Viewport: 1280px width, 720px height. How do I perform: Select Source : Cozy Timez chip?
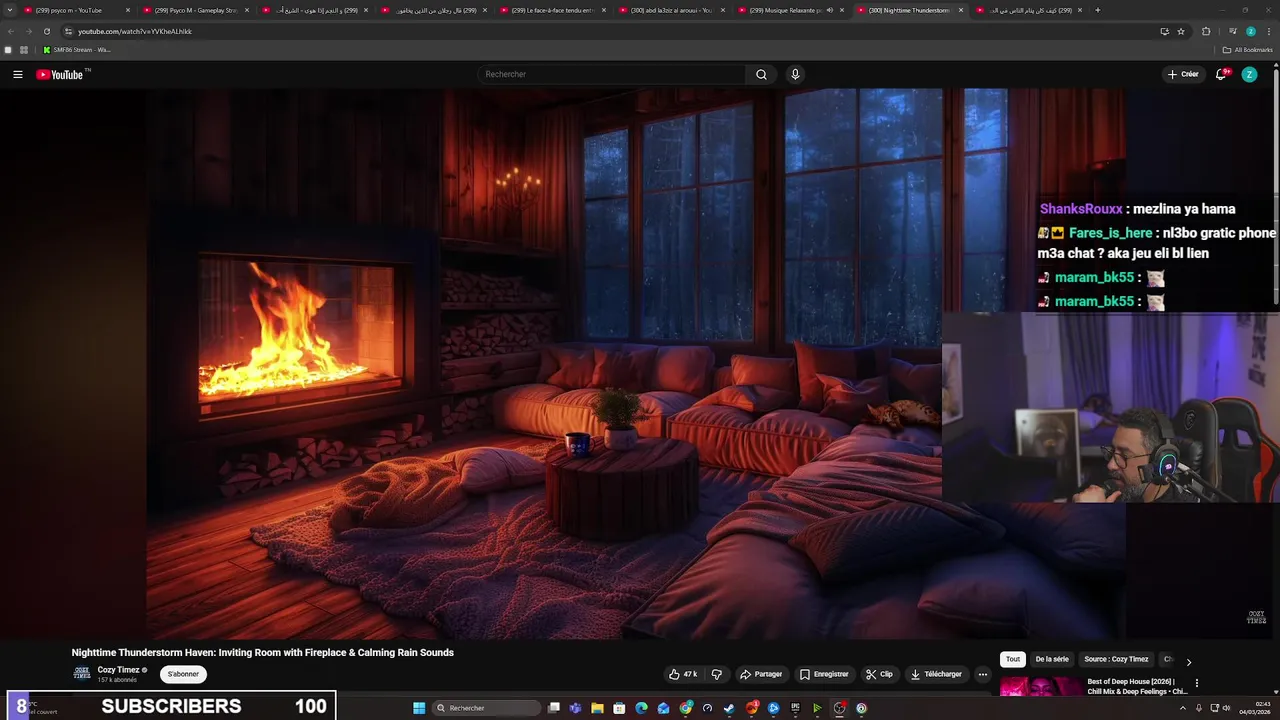(1116, 659)
